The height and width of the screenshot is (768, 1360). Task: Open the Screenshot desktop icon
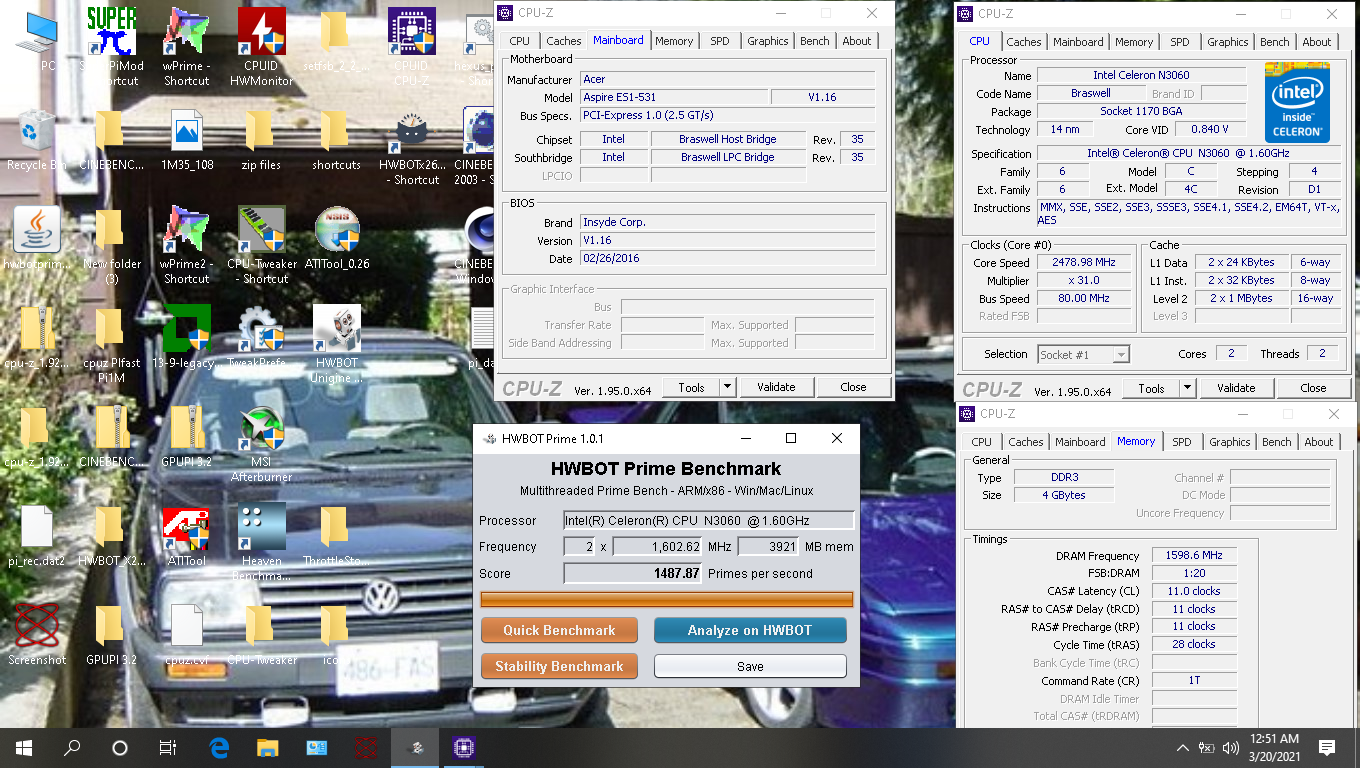point(37,633)
